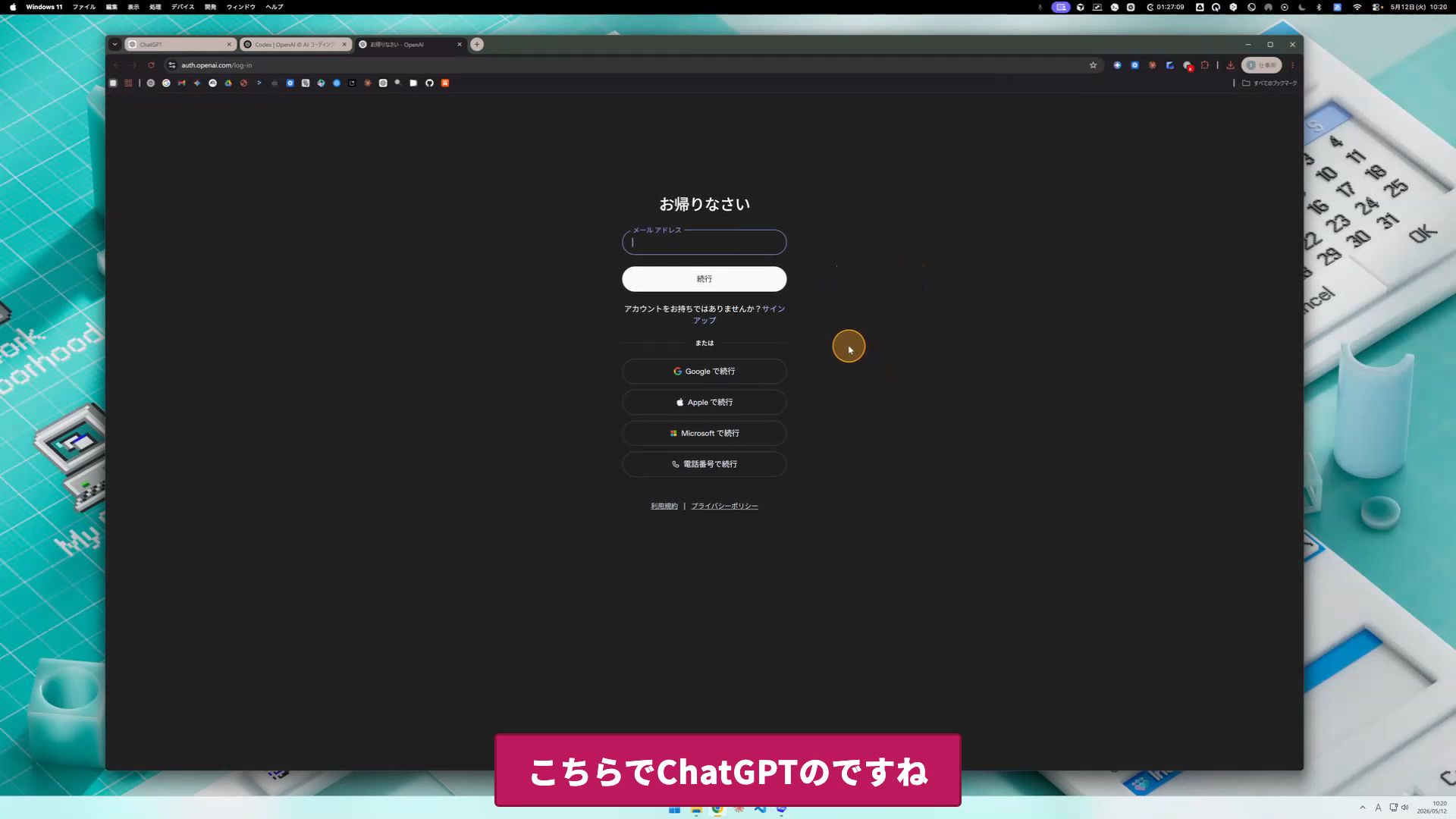Open the Chrome three-dot menu
The image size is (1456, 819).
1292,65
